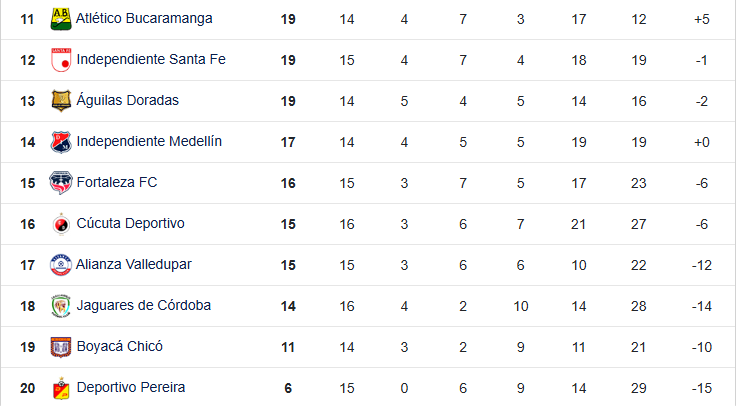Click Boyacá Chicó's 11 points value
Image resolution: width=737 pixels, height=406 pixels.
pos(288,347)
